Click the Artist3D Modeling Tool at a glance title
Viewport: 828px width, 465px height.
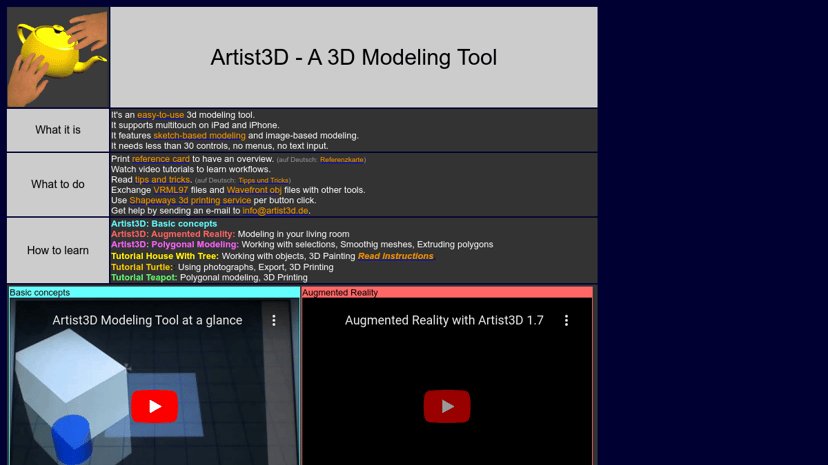tap(147, 320)
